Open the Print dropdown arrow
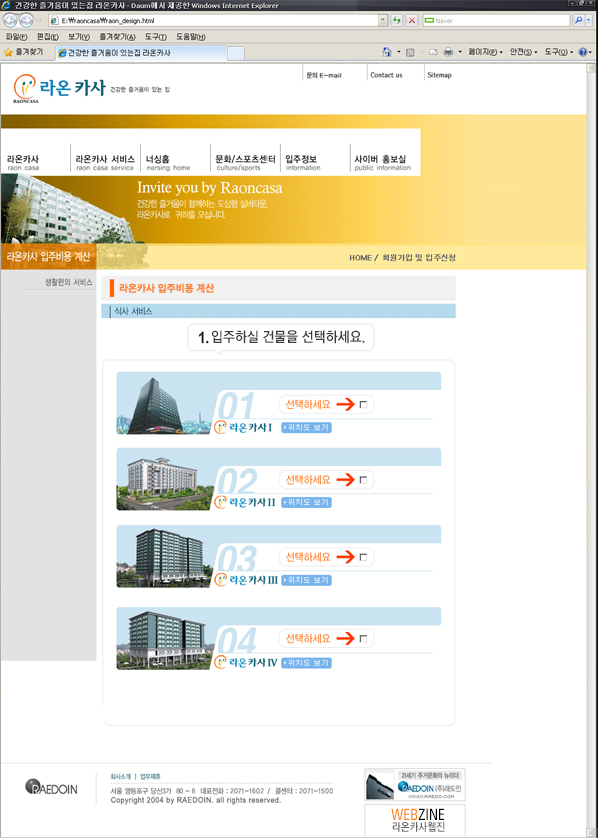The height and width of the screenshot is (838, 598). (460, 52)
